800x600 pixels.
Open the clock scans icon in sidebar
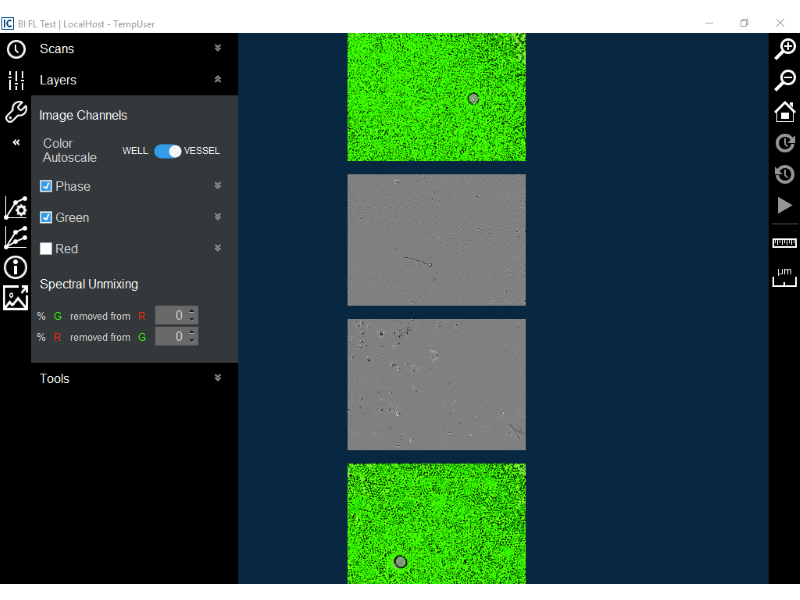coord(16,50)
